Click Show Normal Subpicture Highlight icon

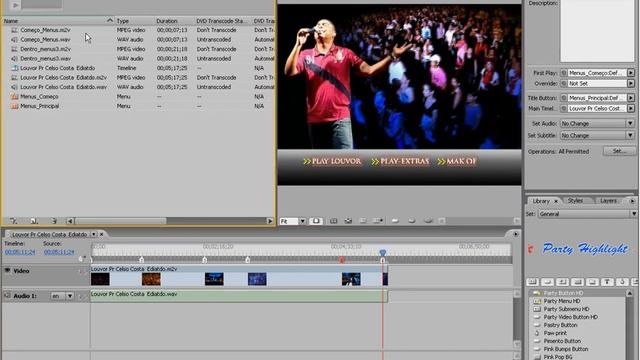tap(395, 221)
